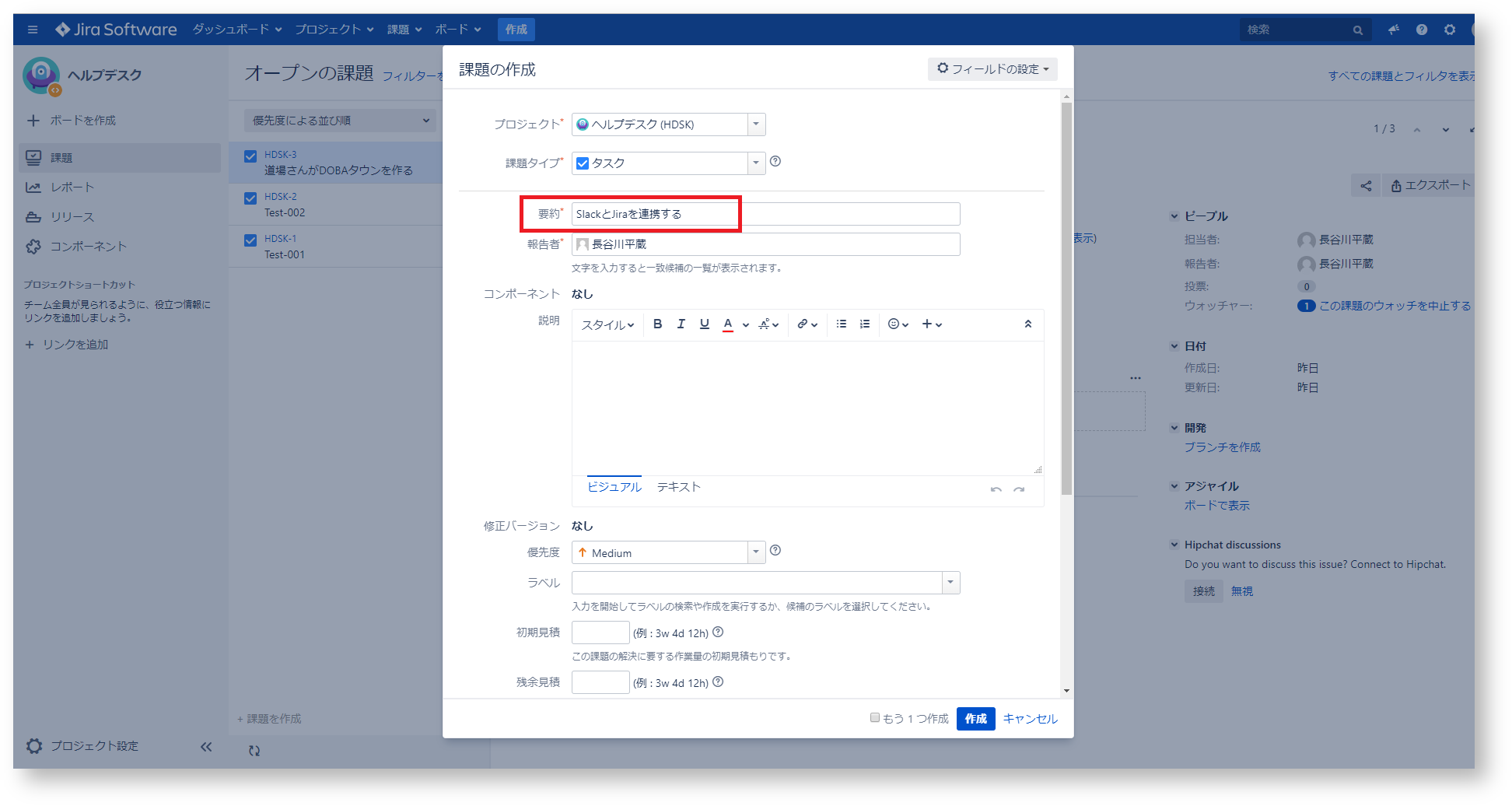The height and width of the screenshot is (806, 1512).
Task: Open the ダッシュボード menu
Action: (237, 30)
